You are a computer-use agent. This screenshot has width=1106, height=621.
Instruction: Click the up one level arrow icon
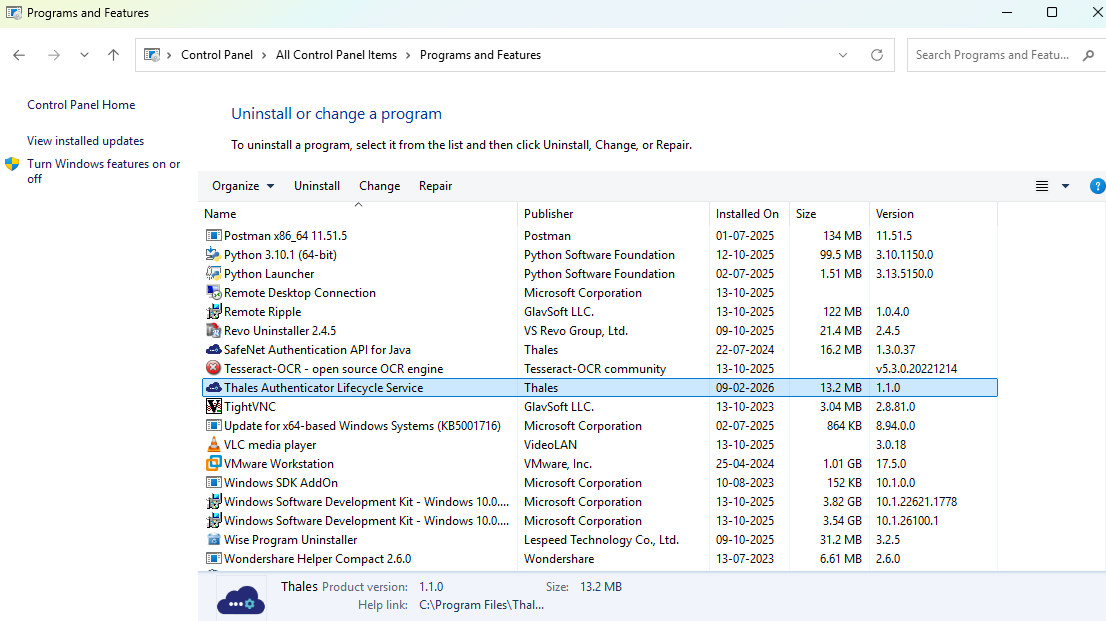pyautogui.click(x=113, y=55)
